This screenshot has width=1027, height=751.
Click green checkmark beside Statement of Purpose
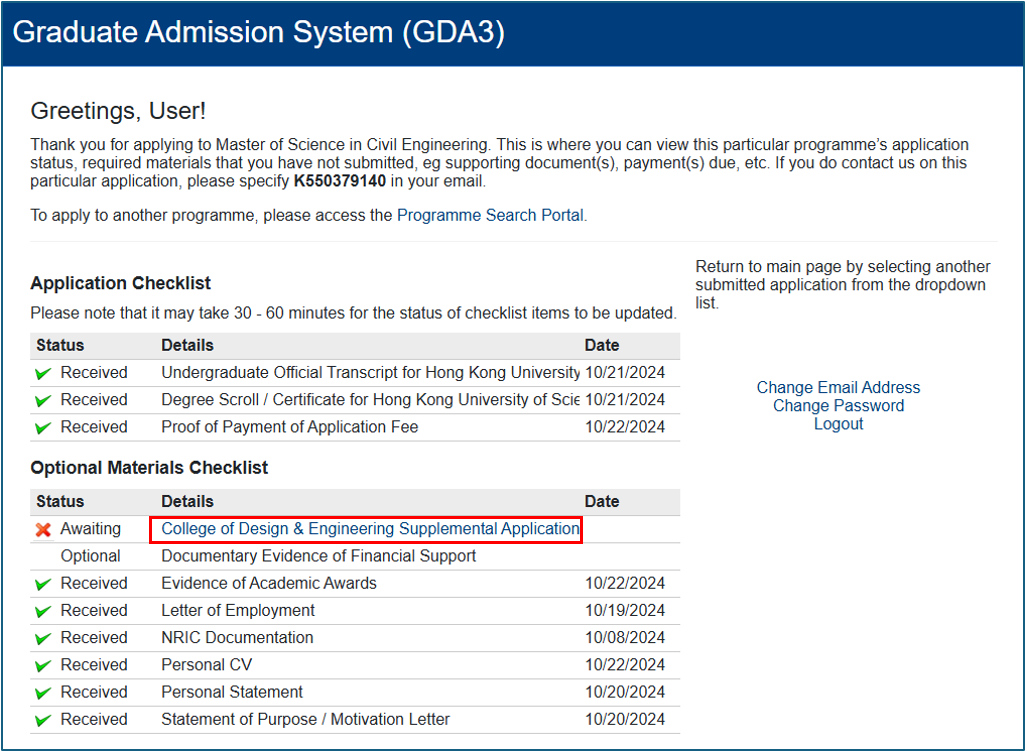click(43, 720)
